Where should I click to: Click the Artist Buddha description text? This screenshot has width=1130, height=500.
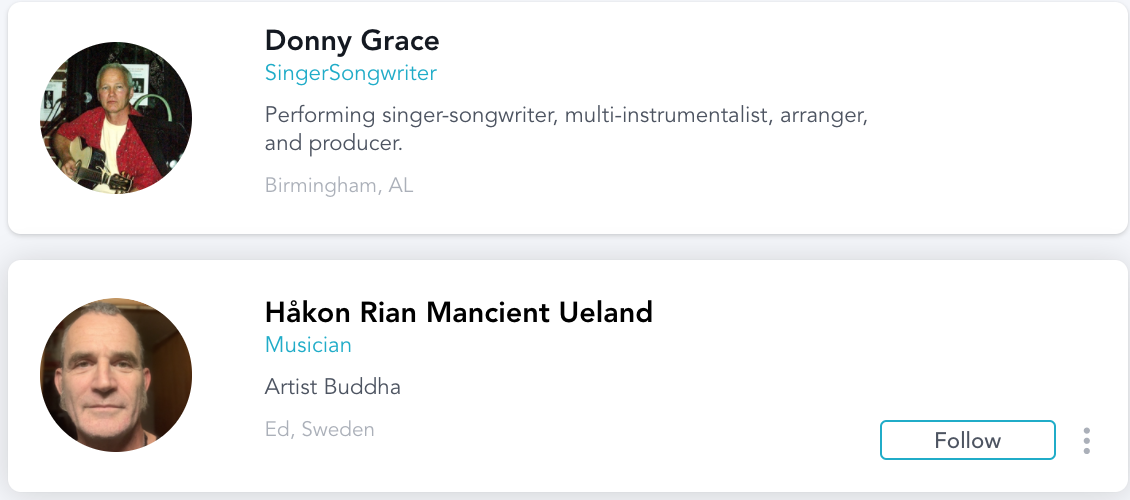point(332,387)
